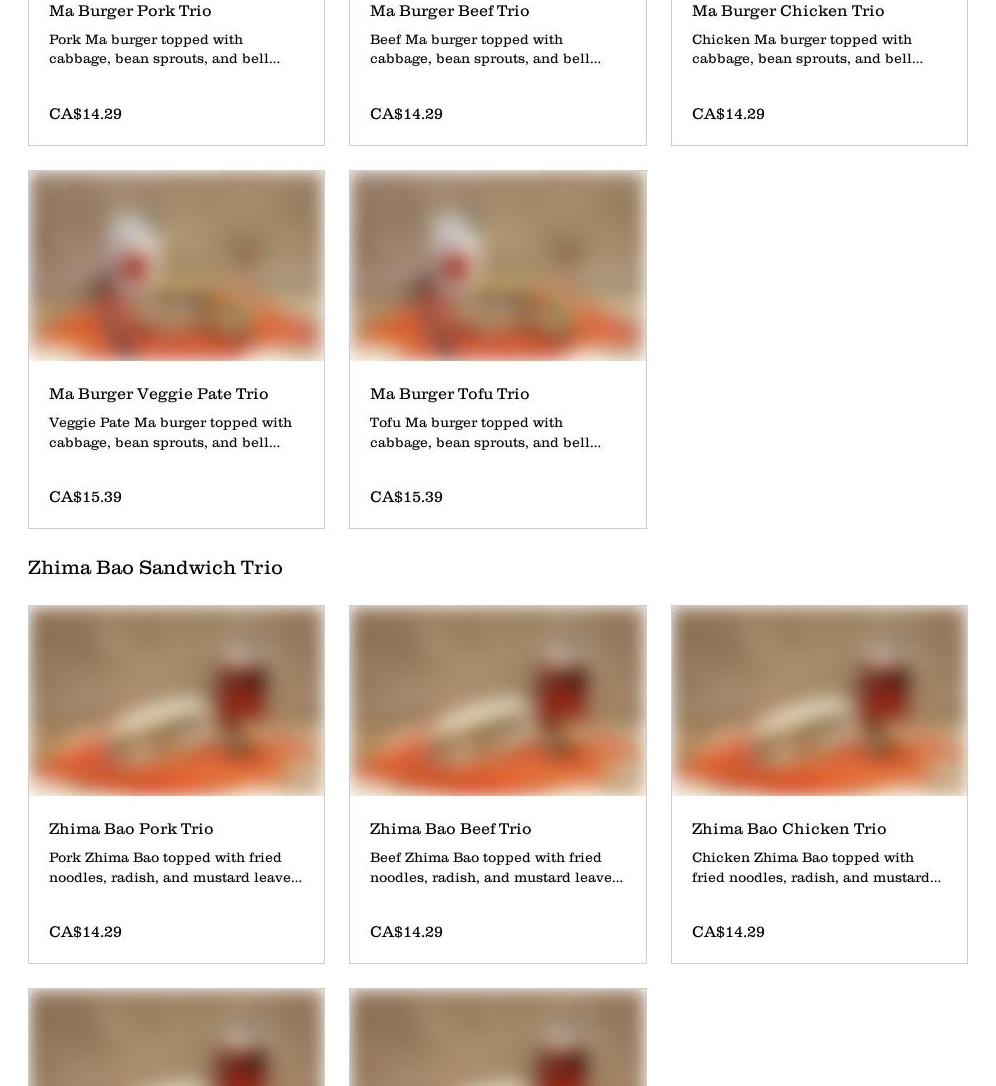Select the Zhima Bao Chicken Trio title
Viewport: 996px width, 1086px height.
789,829
